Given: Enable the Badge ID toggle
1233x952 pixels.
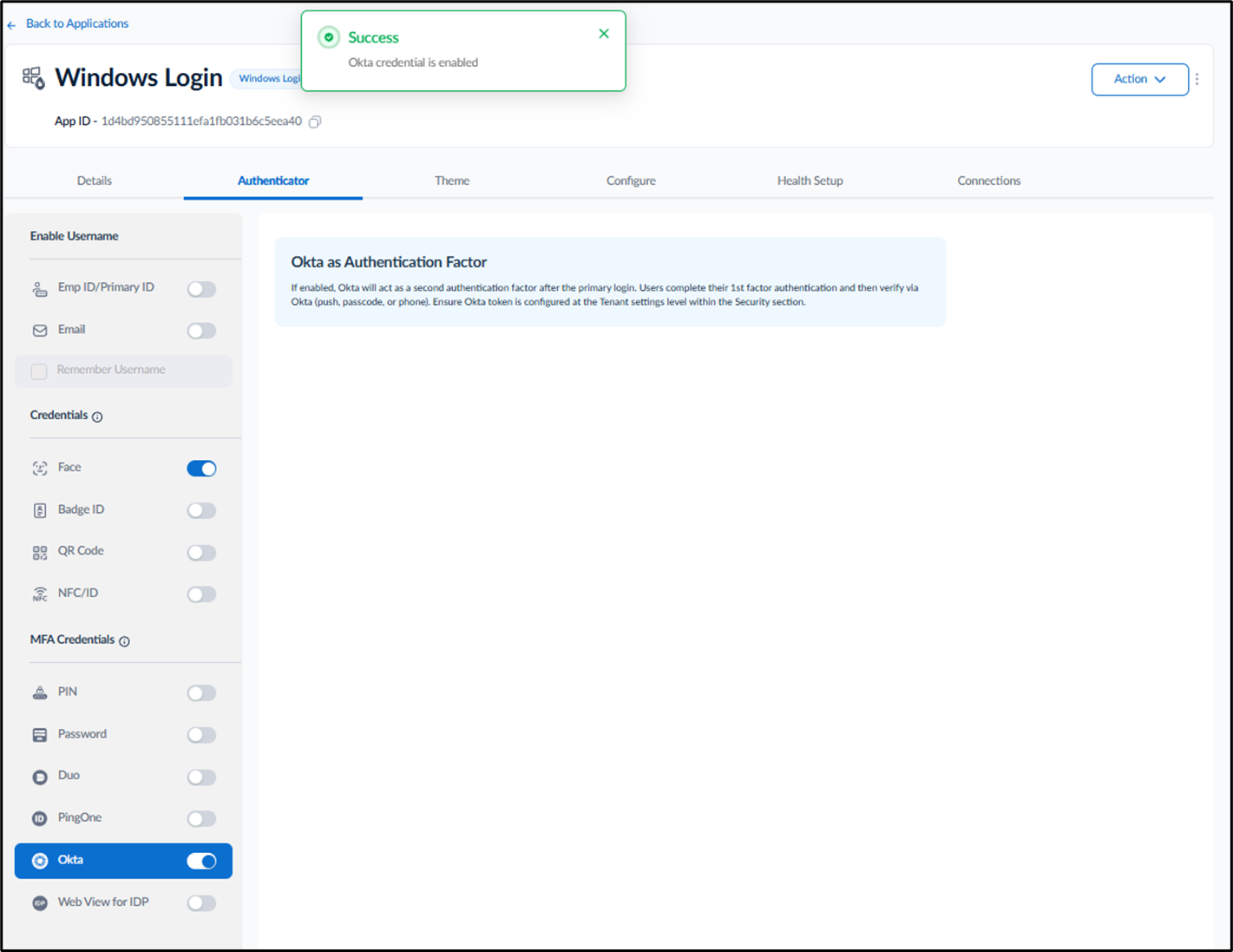Looking at the screenshot, I should 201,510.
